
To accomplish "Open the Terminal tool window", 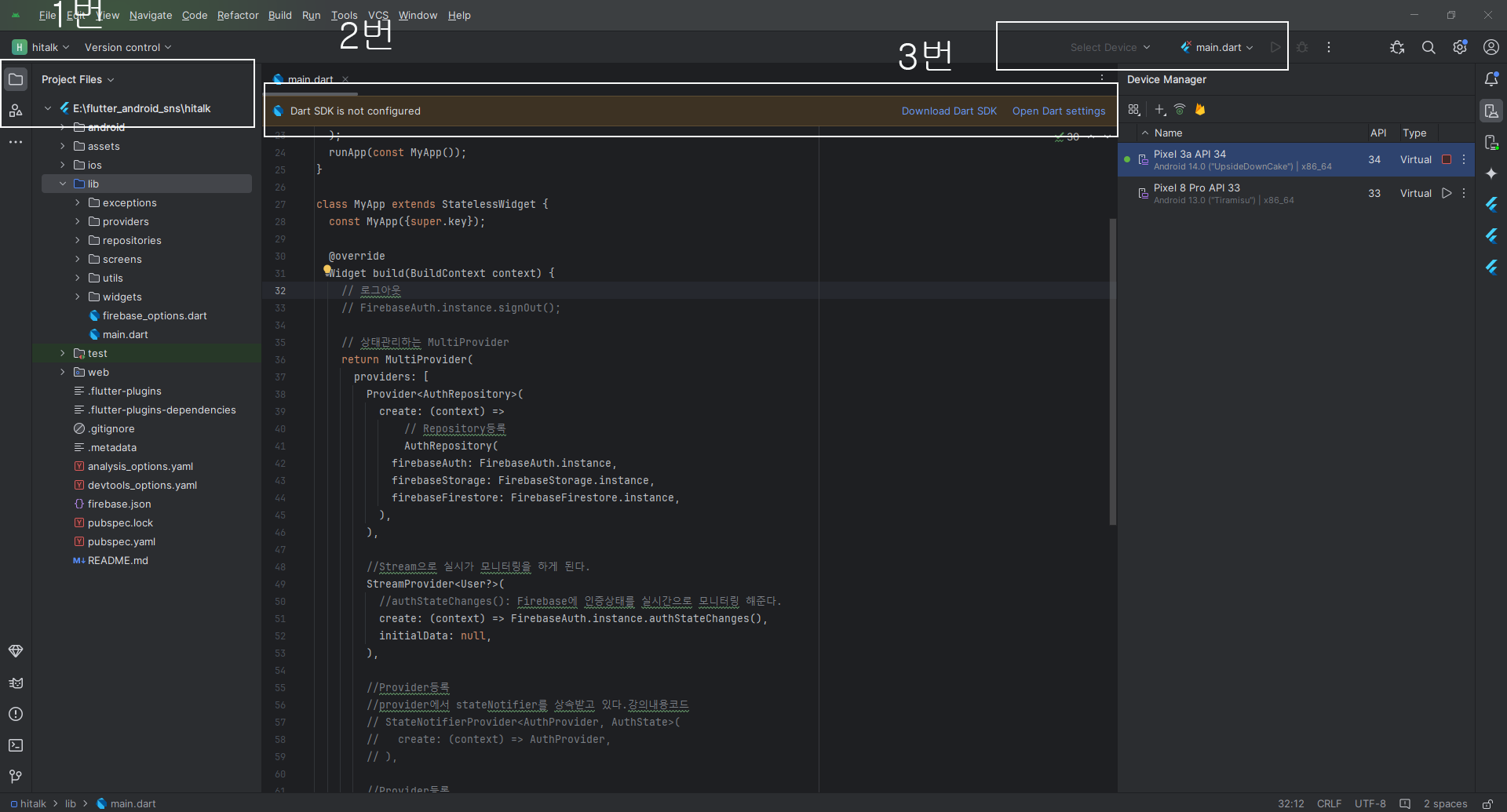I will (16, 745).
